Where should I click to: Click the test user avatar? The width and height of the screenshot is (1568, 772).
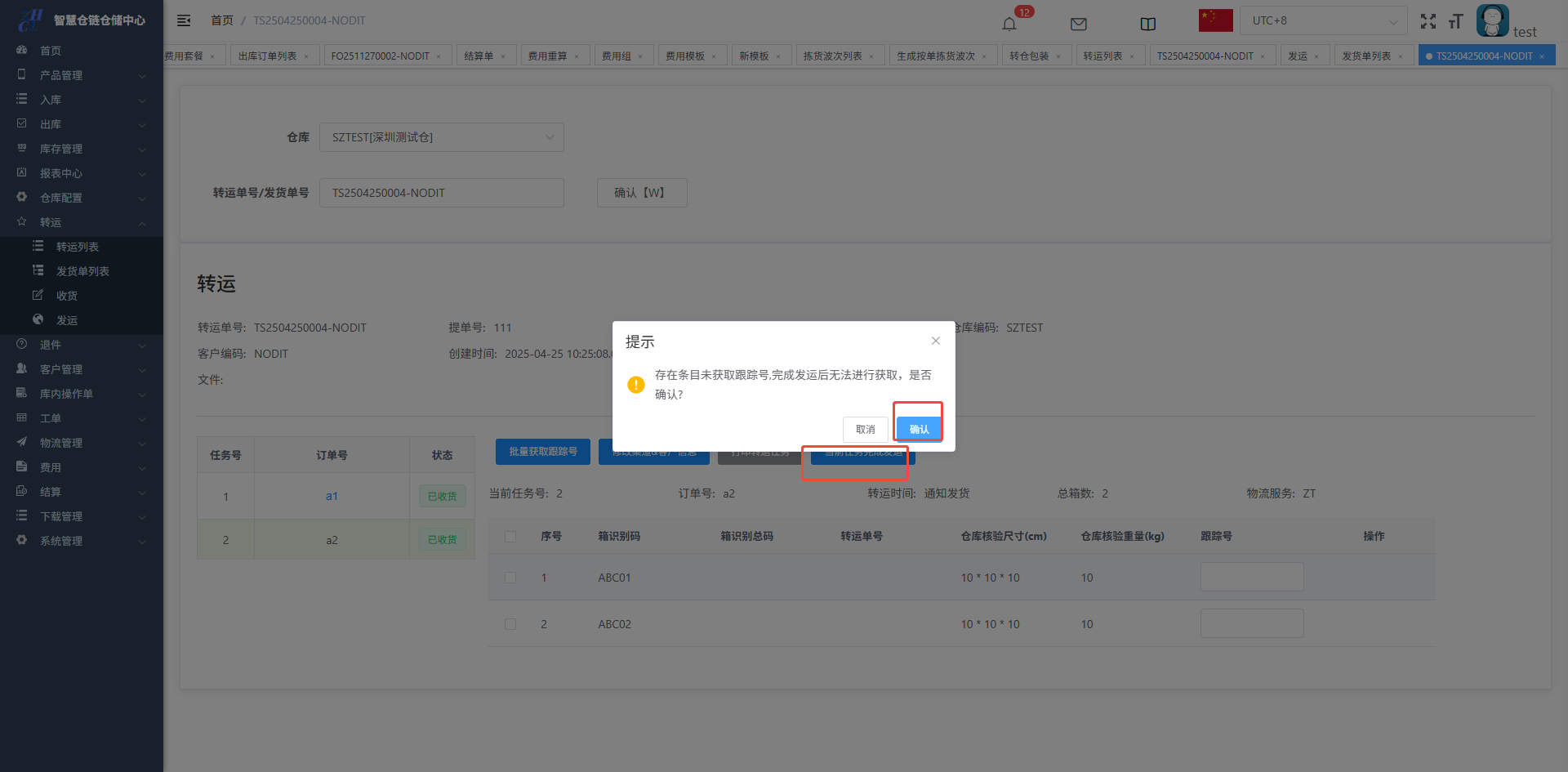(x=1492, y=20)
